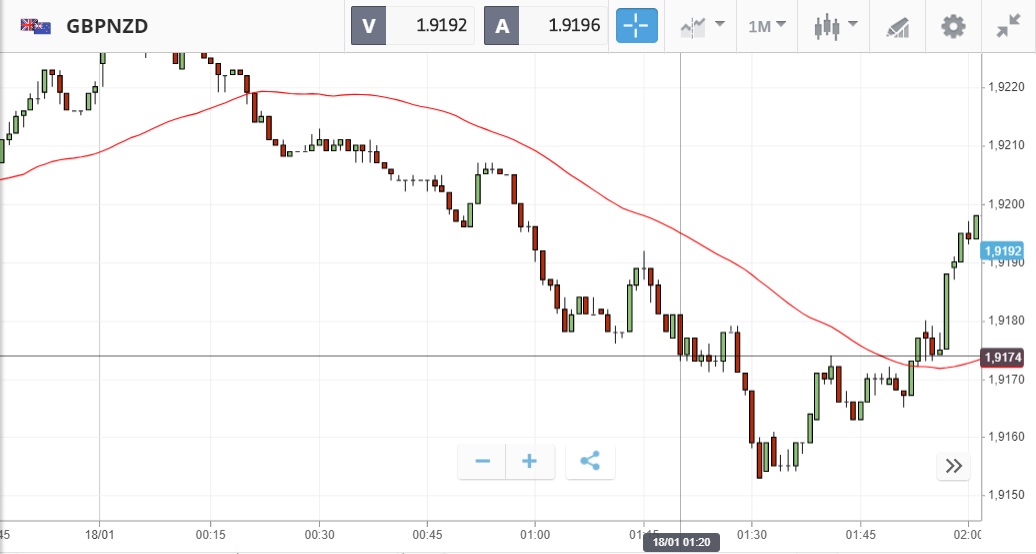Zoom in with the plus button

[530, 461]
